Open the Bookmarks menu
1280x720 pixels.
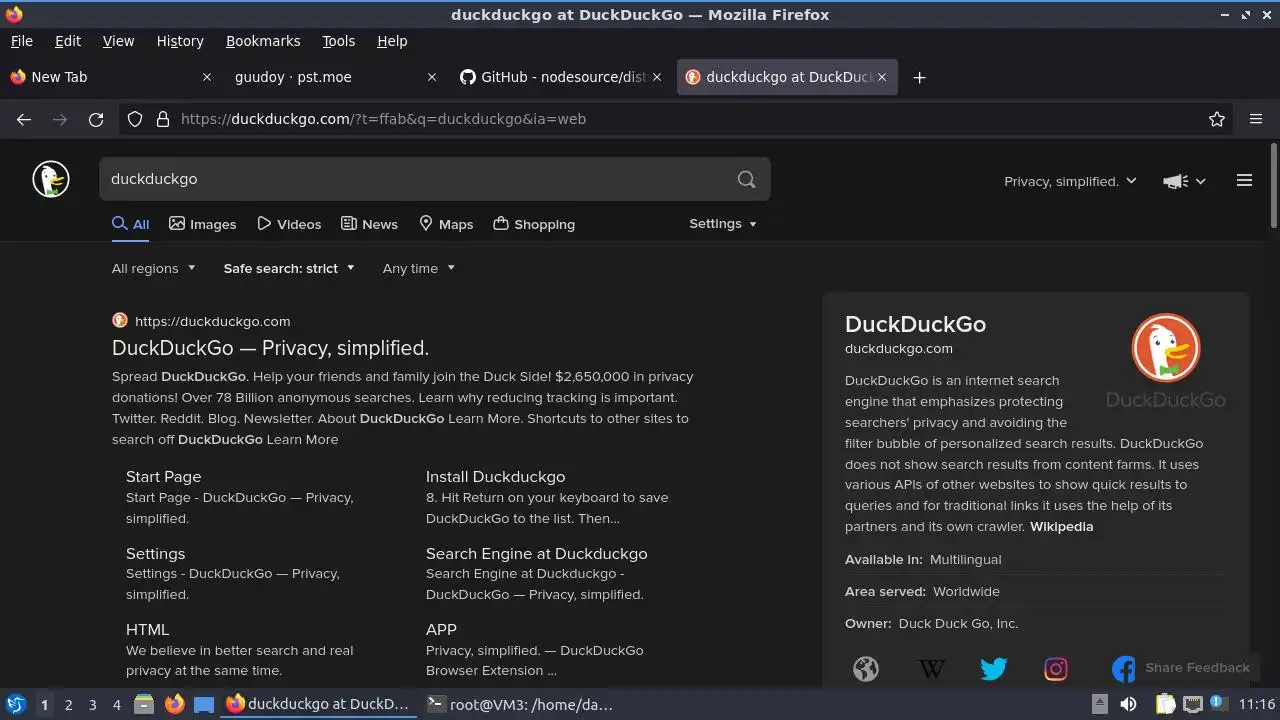coord(263,41)
